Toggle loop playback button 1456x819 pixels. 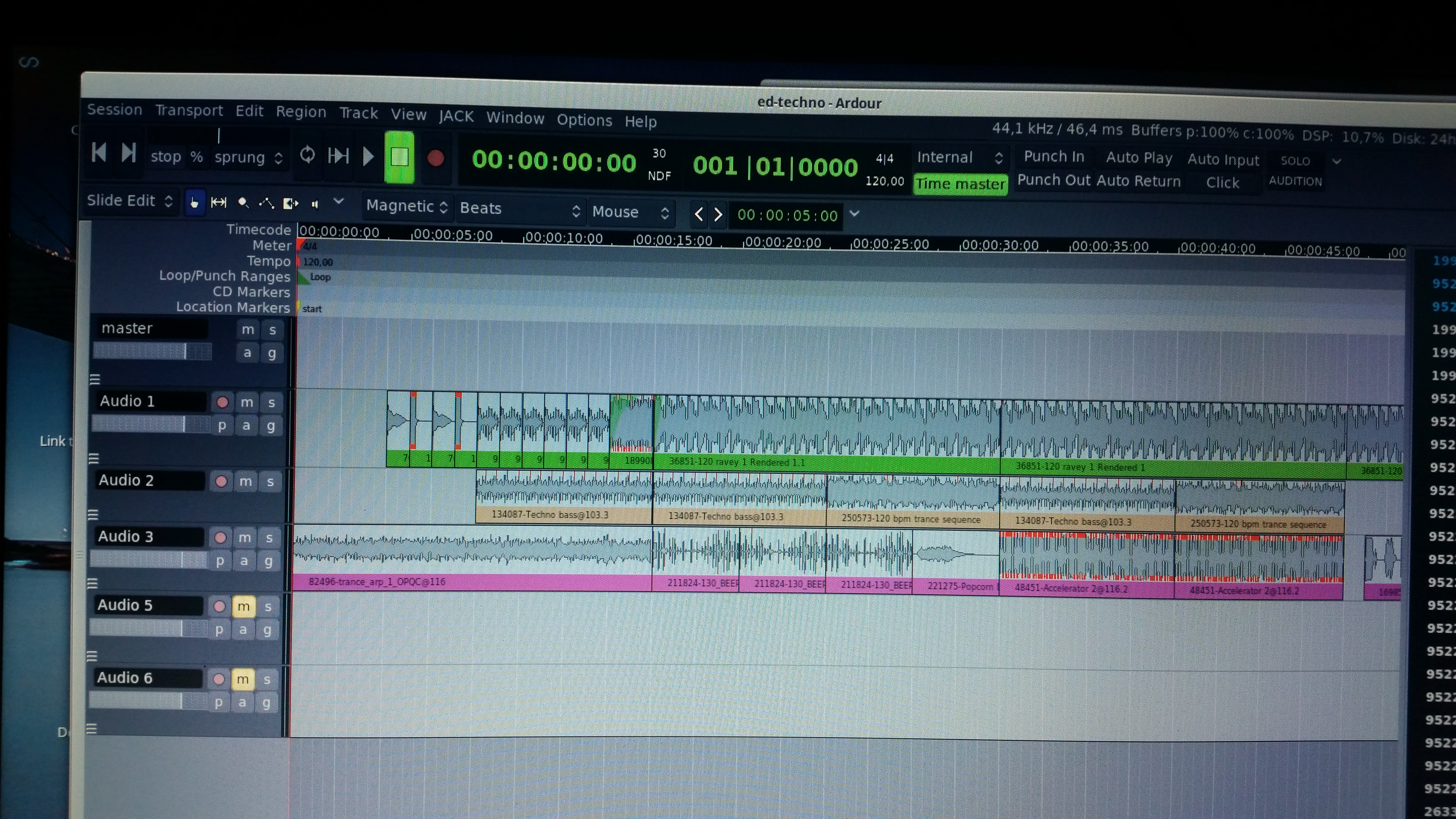tap(307, 154)
